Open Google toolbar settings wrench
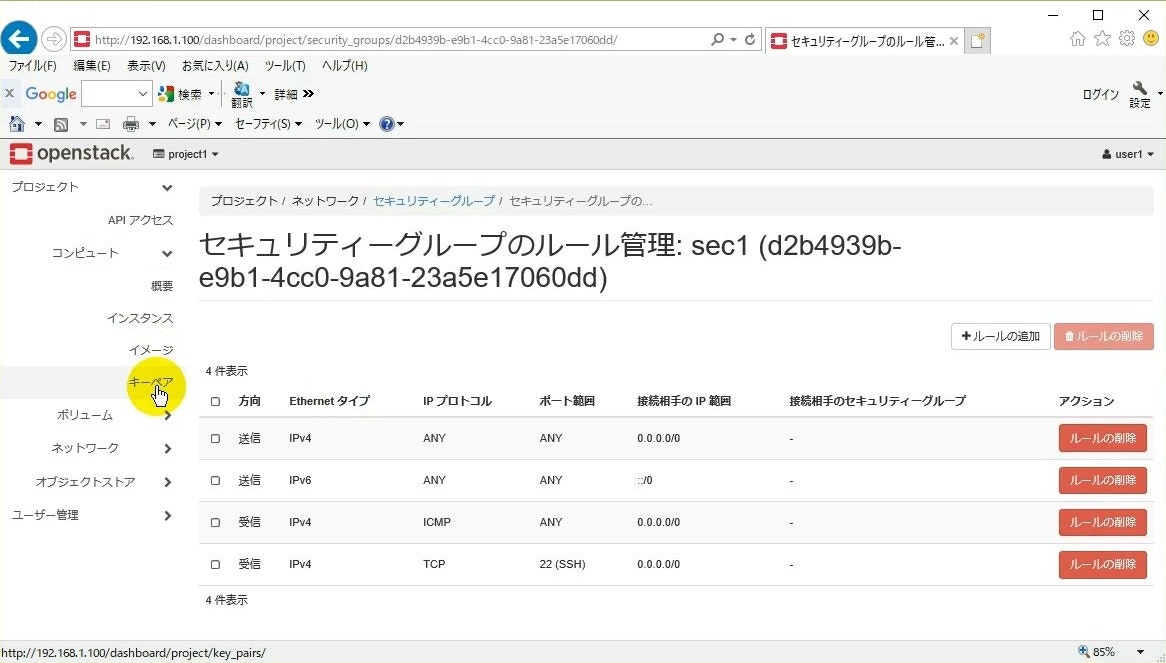This screenshot has width=1166, height=663. click(1139, 95)
